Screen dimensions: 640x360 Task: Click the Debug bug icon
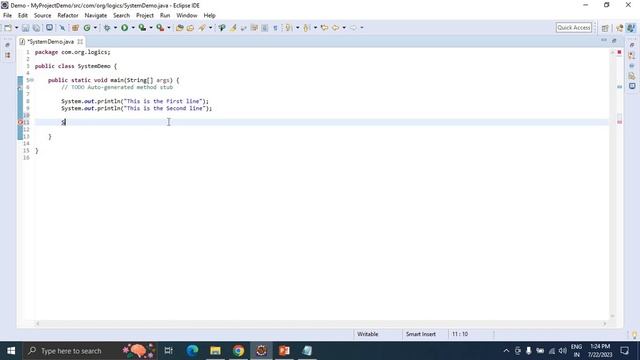[x=107, y=28]
